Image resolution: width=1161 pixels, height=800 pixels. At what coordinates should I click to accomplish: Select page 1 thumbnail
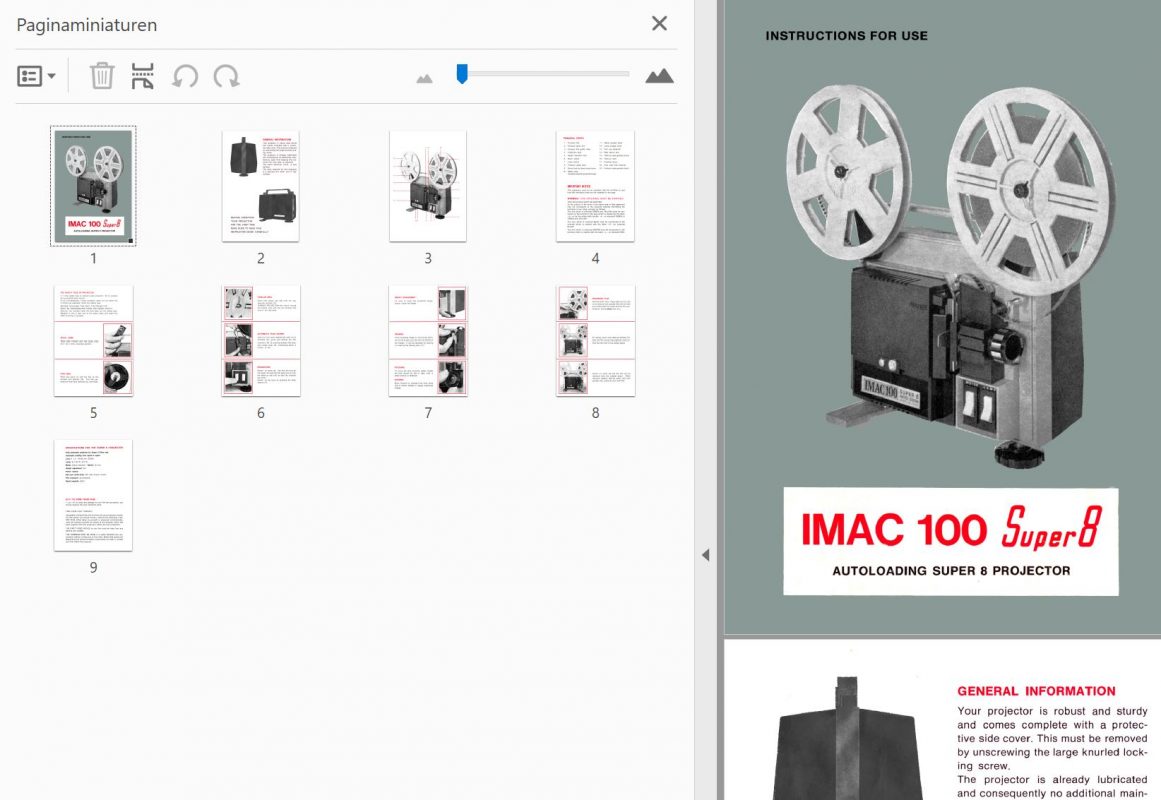point(93,186)
